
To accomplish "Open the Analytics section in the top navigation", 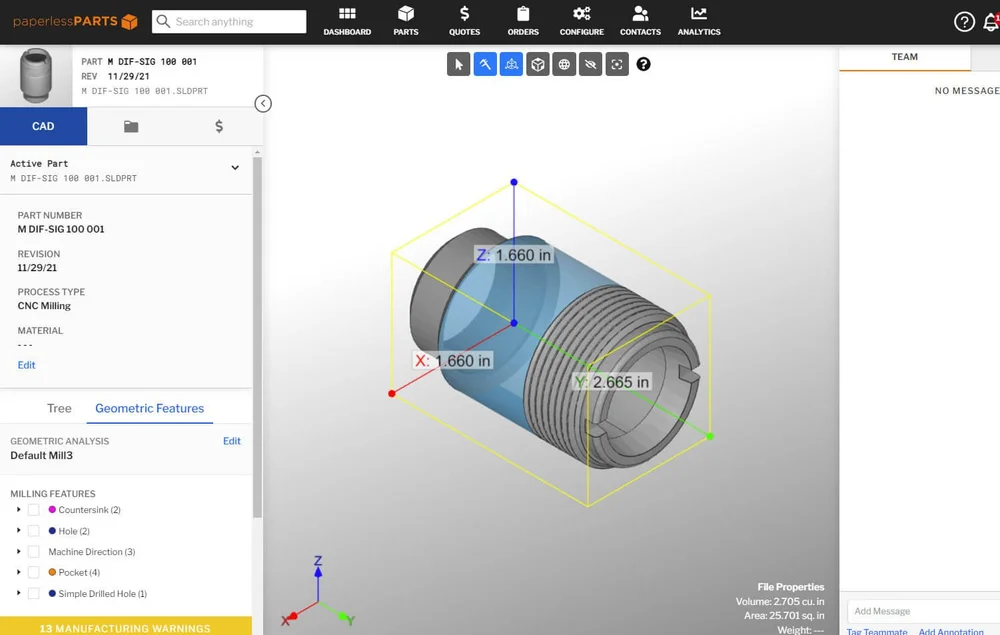I will pos(698,21).
